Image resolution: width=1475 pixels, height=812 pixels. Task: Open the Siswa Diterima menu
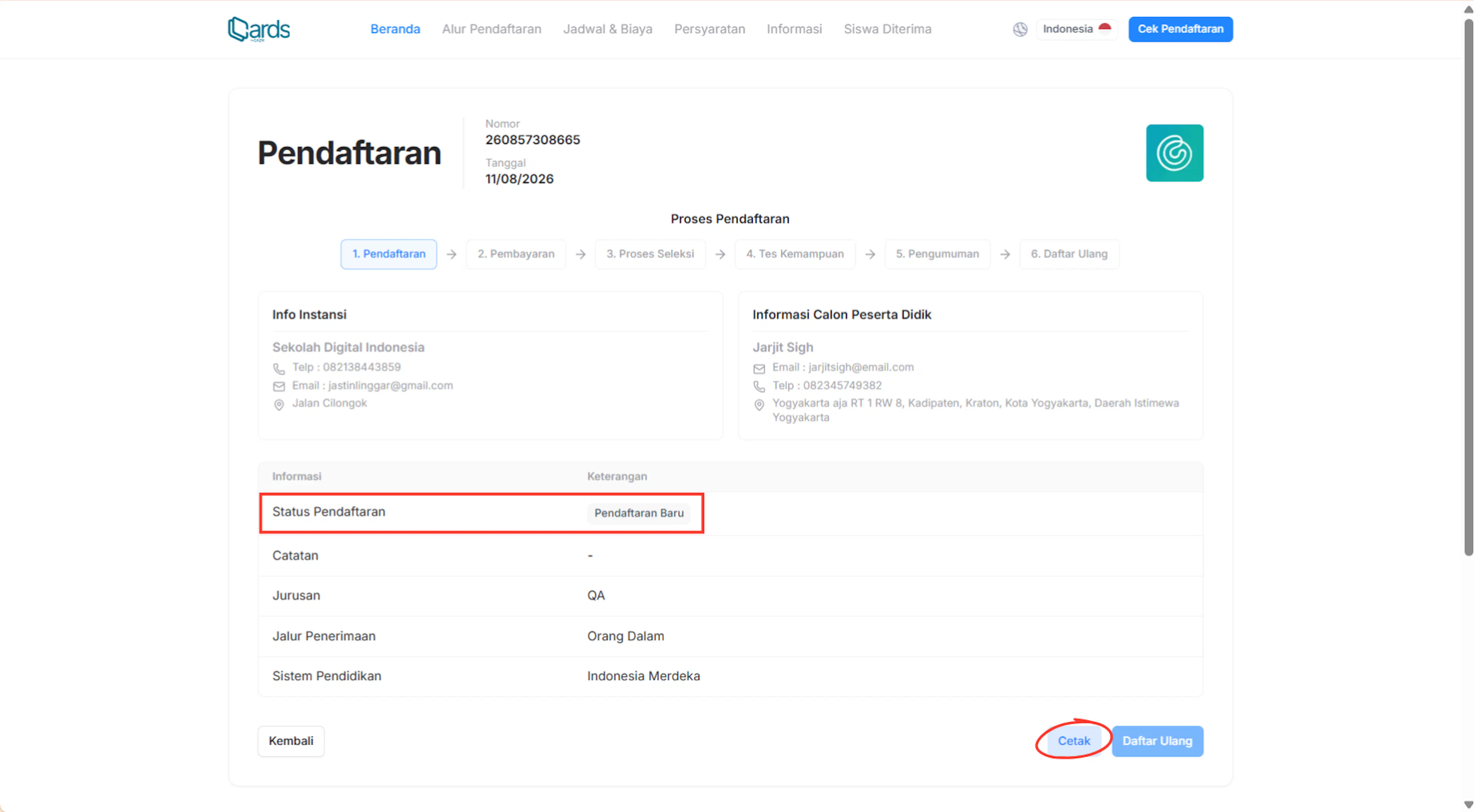click(888, 29)
